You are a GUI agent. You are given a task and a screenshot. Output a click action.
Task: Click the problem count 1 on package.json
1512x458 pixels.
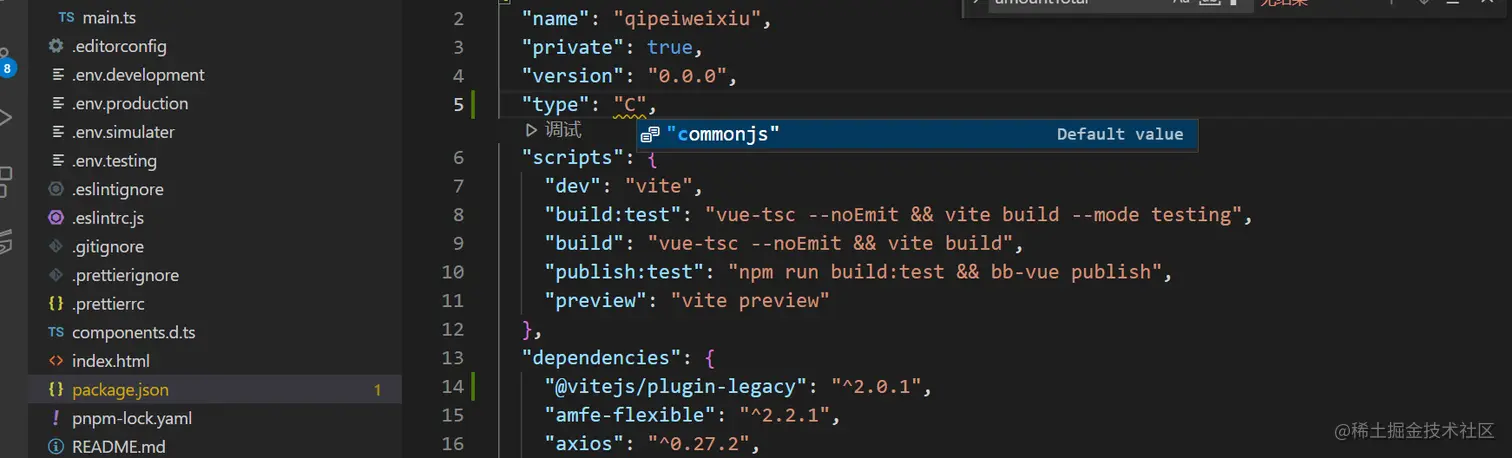pos(378,390)
